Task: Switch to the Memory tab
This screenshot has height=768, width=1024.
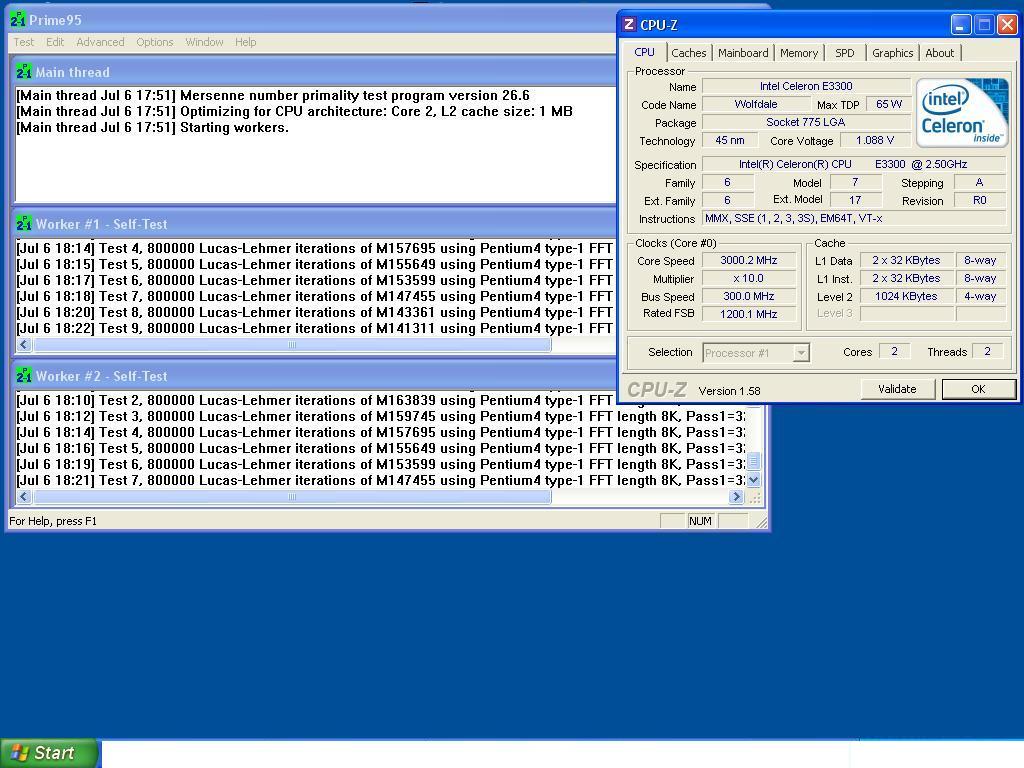Action: (799, 53)
